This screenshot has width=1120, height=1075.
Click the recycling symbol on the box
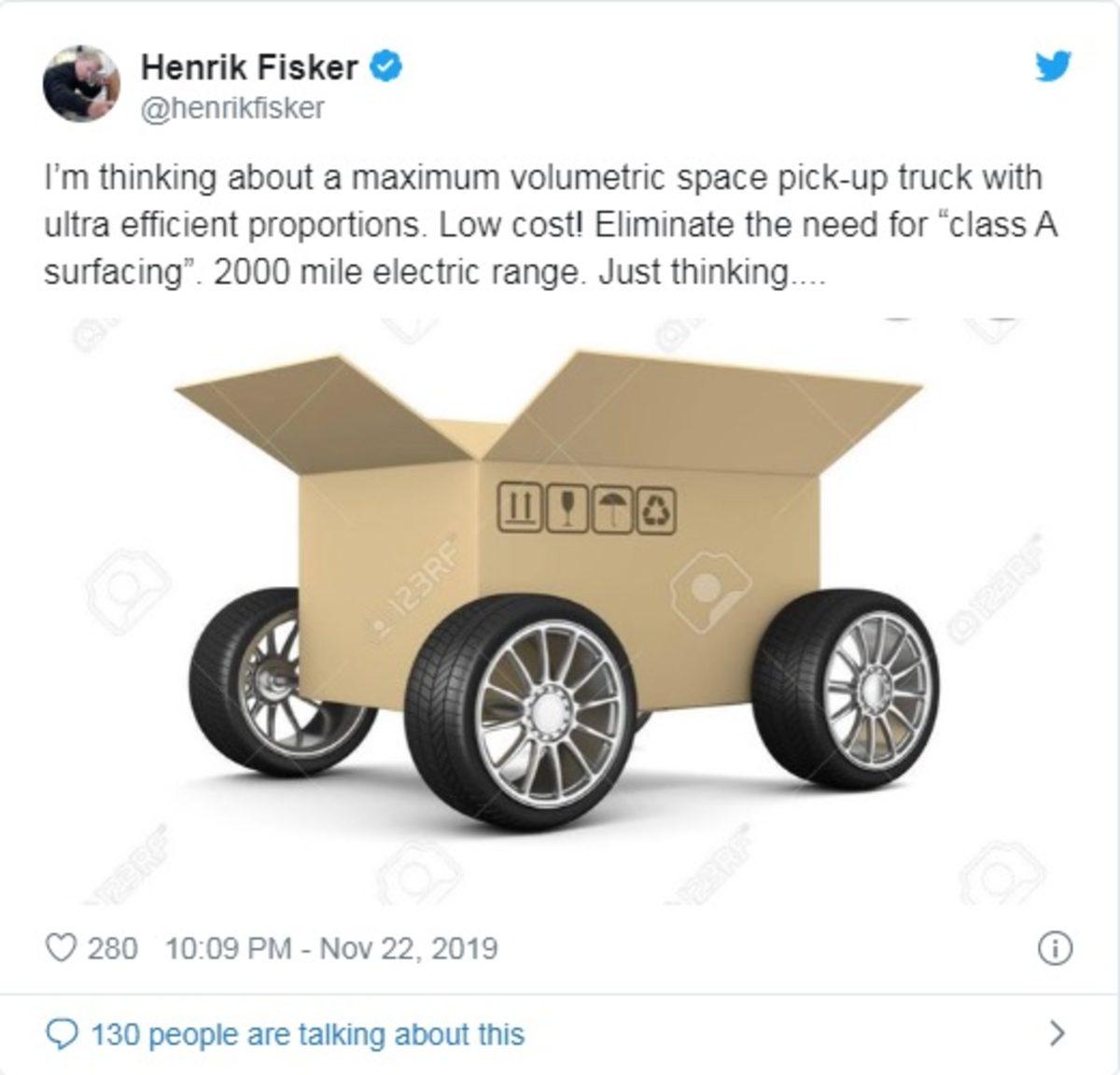coord(657,510)
